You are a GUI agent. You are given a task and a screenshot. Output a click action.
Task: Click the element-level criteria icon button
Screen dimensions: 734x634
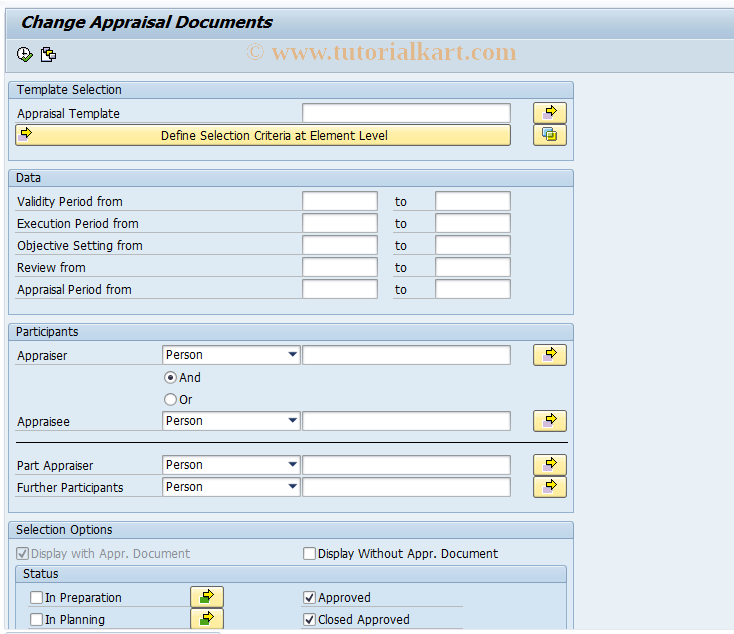click(x=550, y=135)
